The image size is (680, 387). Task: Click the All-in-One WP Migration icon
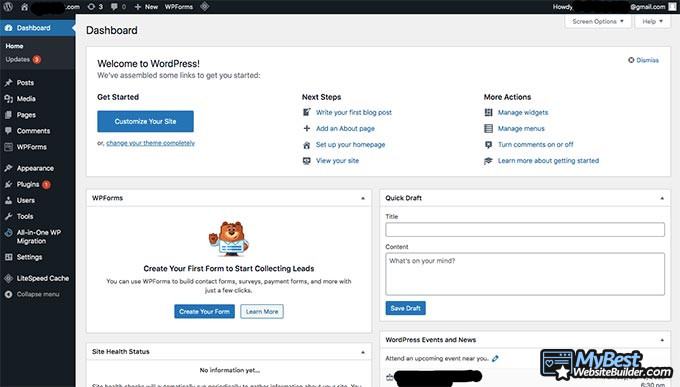point(8,233)
